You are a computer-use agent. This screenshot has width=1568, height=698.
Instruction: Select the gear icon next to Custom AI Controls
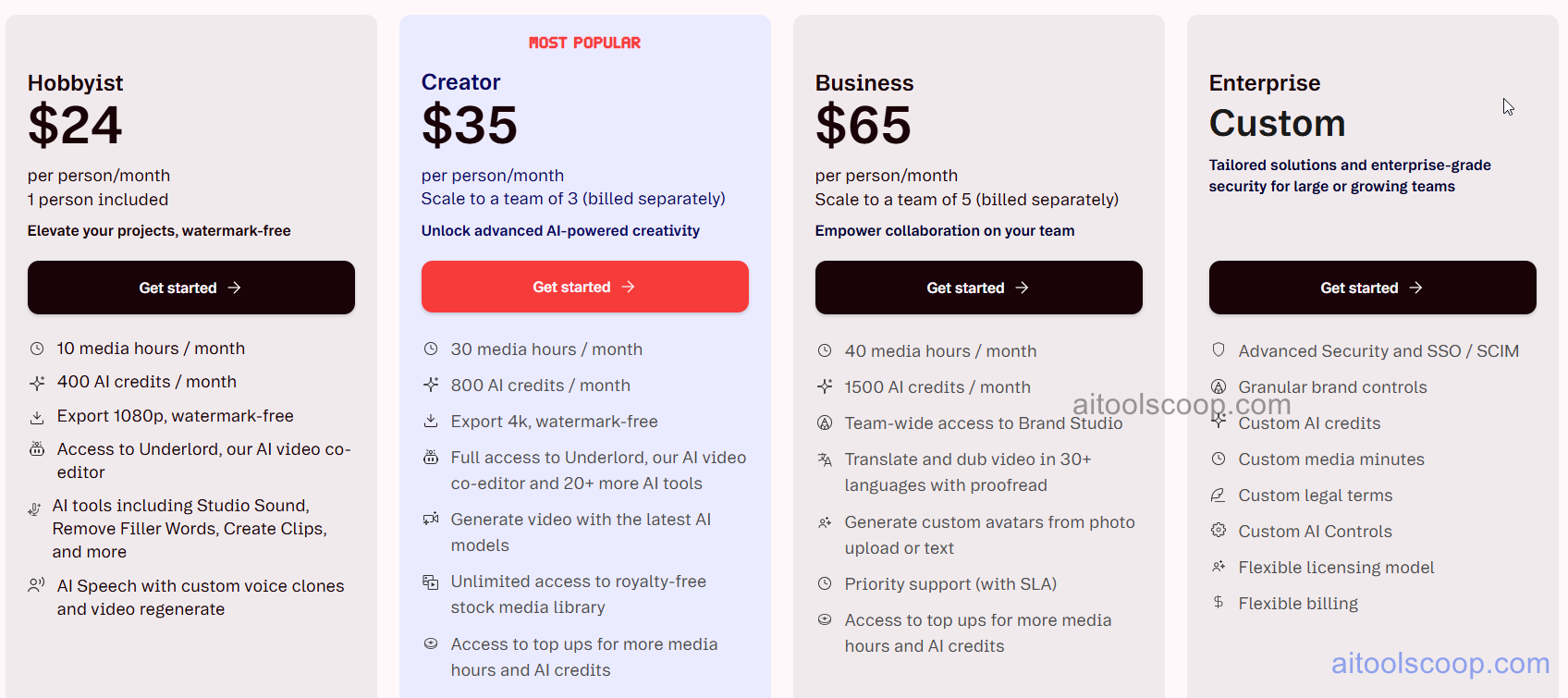pyautogui.click(x=1218, y=530)
